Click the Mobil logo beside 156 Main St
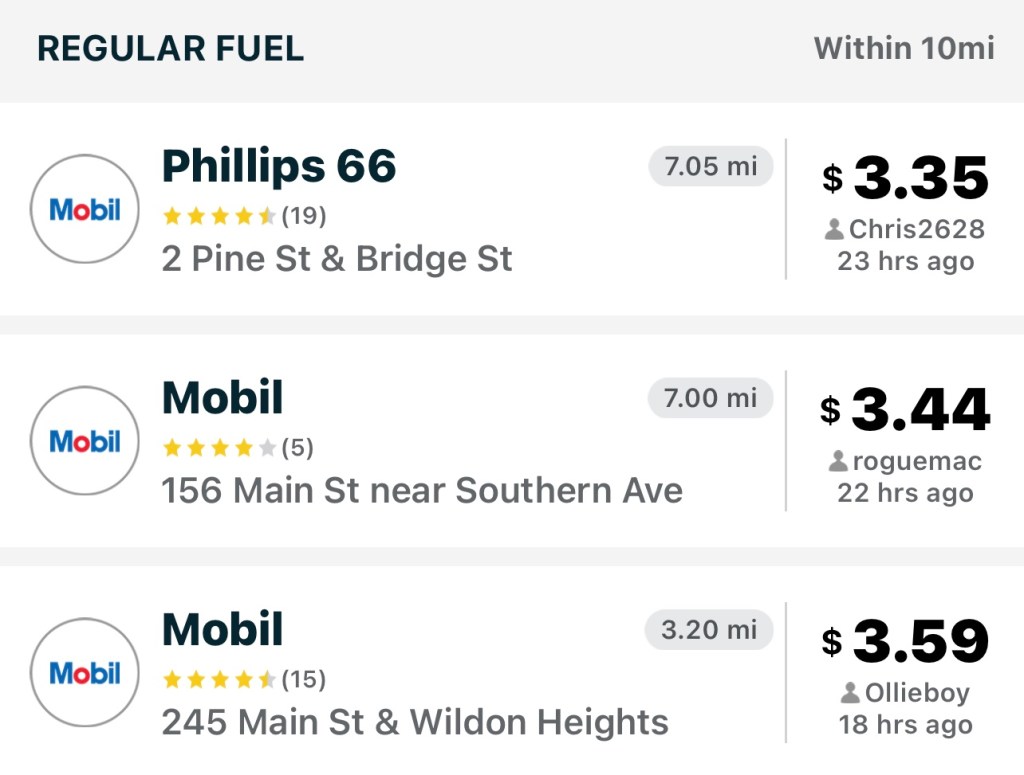This screenshot has height=775, width=1024. (x=85, y=441)
